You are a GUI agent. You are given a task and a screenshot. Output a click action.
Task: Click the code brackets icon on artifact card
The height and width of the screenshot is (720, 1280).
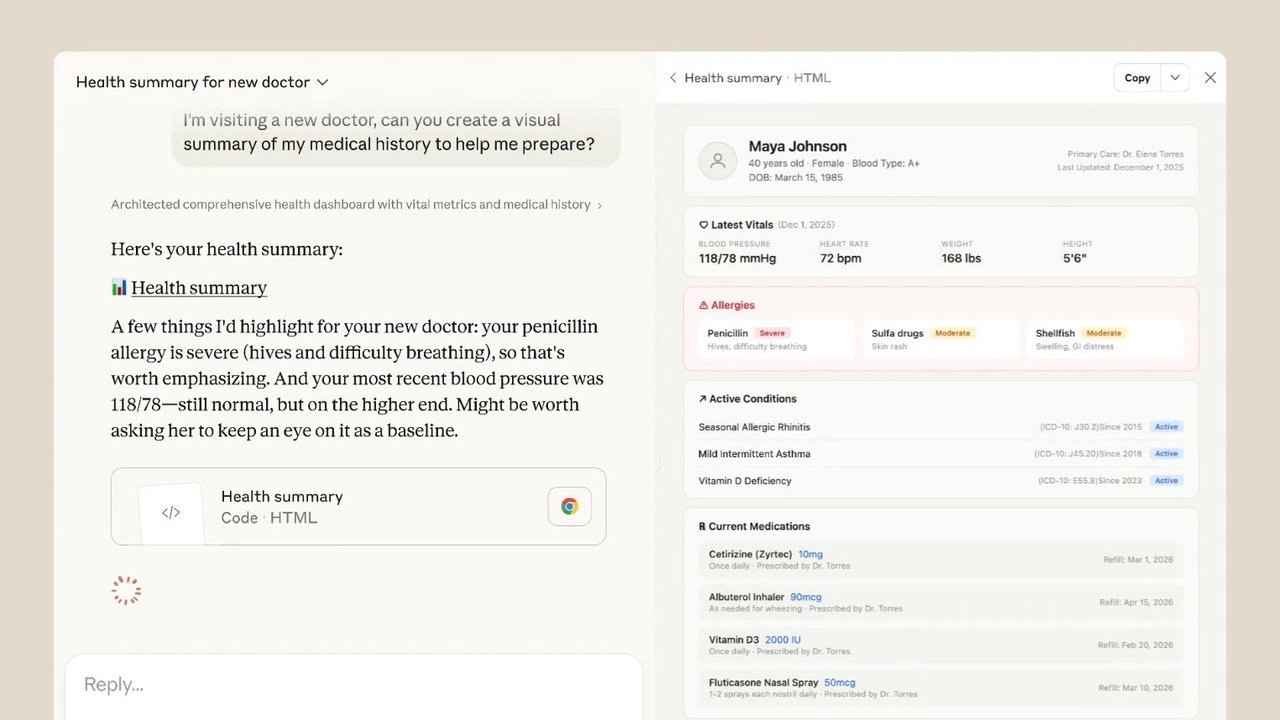click(171, 512)
